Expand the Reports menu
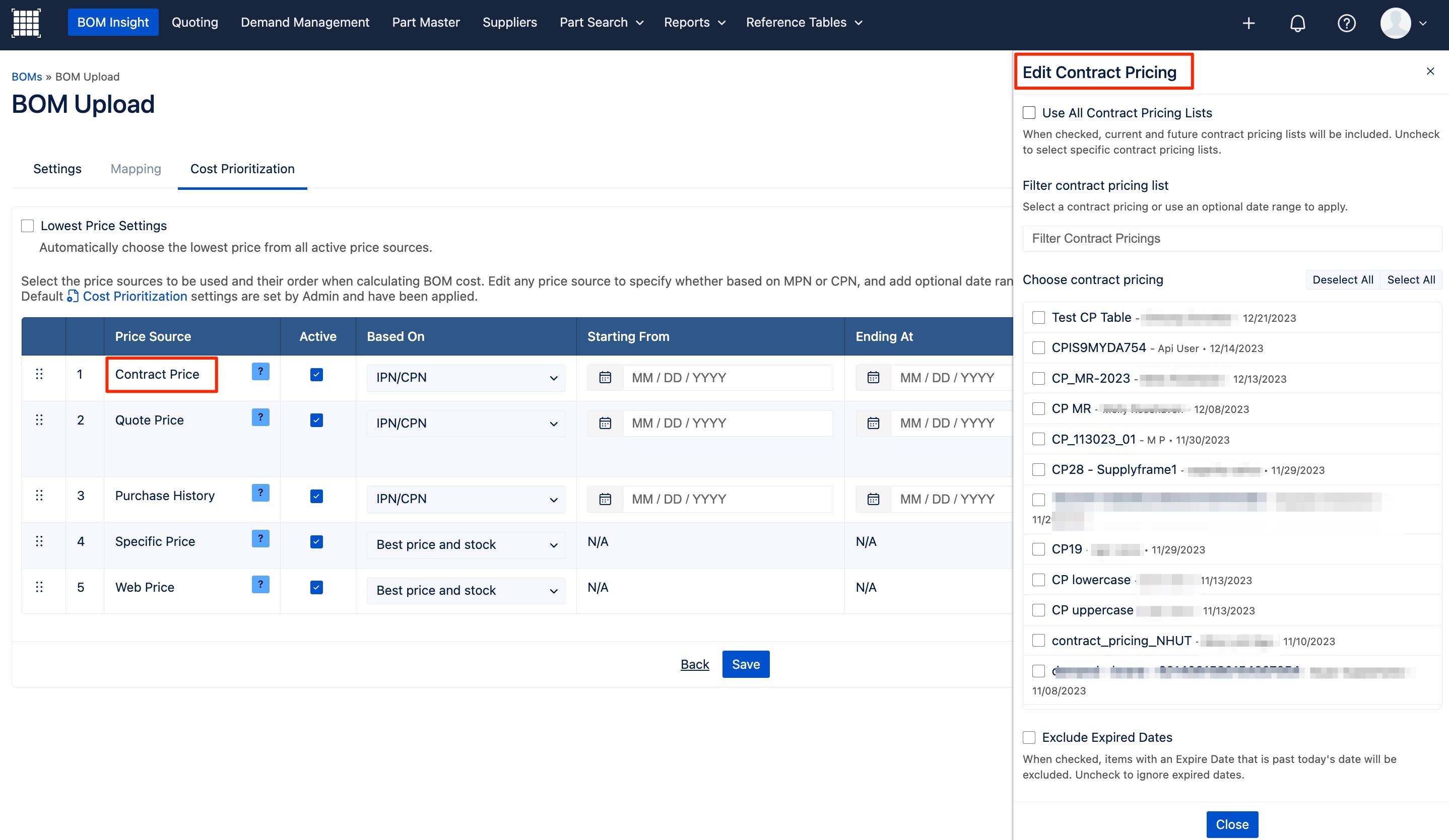The height and width of the screenshot is (840, 1449). (x=695, y=22)
